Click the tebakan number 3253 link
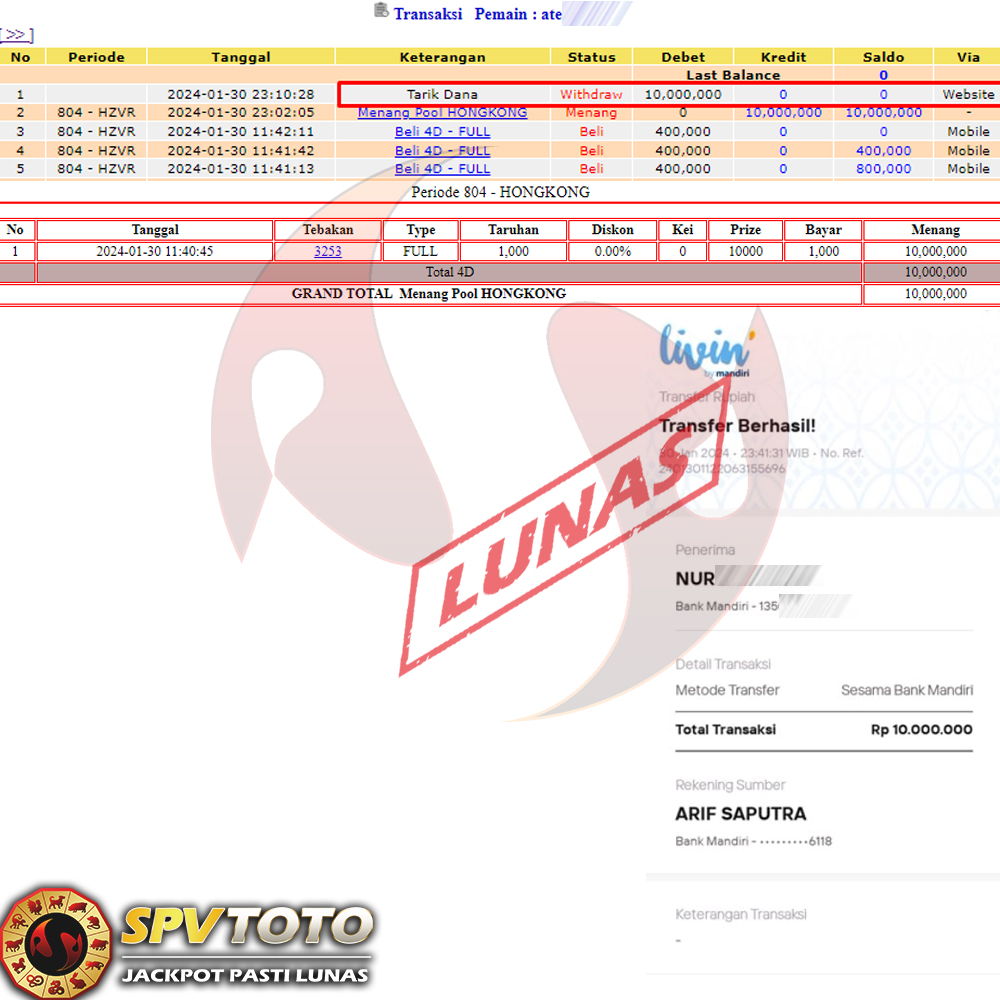1000x1000 pixels. (328, 252)
